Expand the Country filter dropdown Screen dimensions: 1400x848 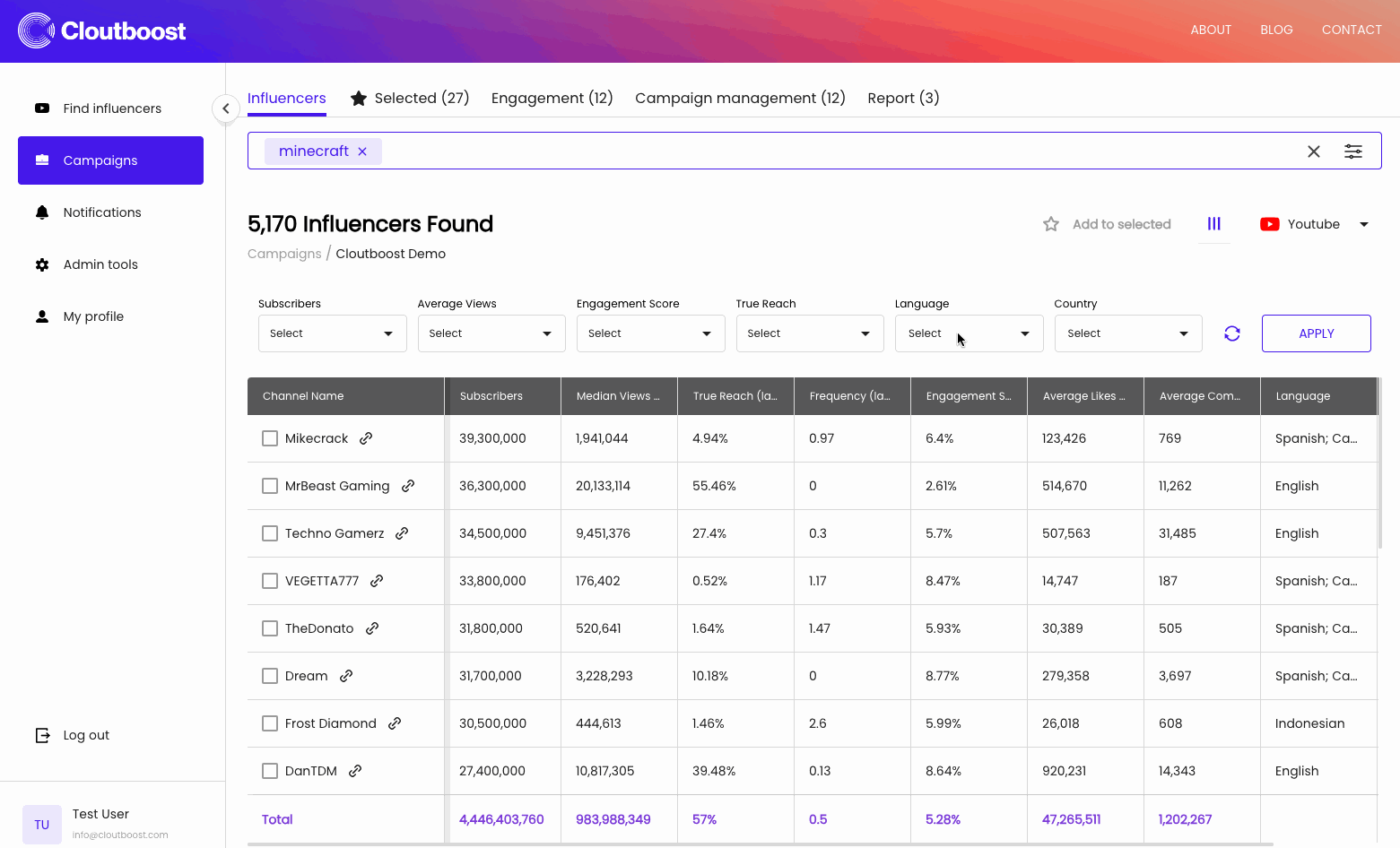1128,333
